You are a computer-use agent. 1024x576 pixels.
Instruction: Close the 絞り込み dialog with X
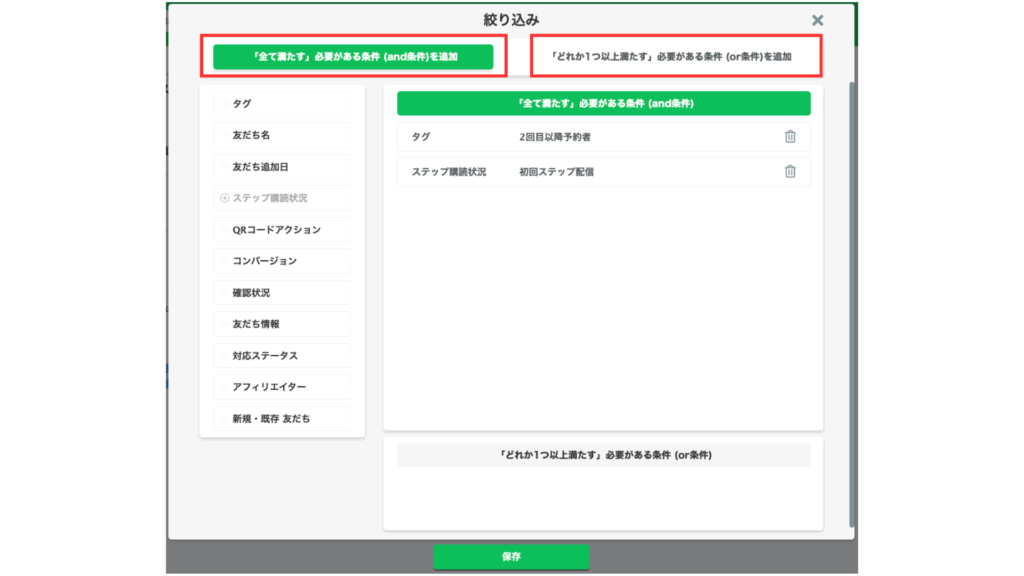[818, 20]
